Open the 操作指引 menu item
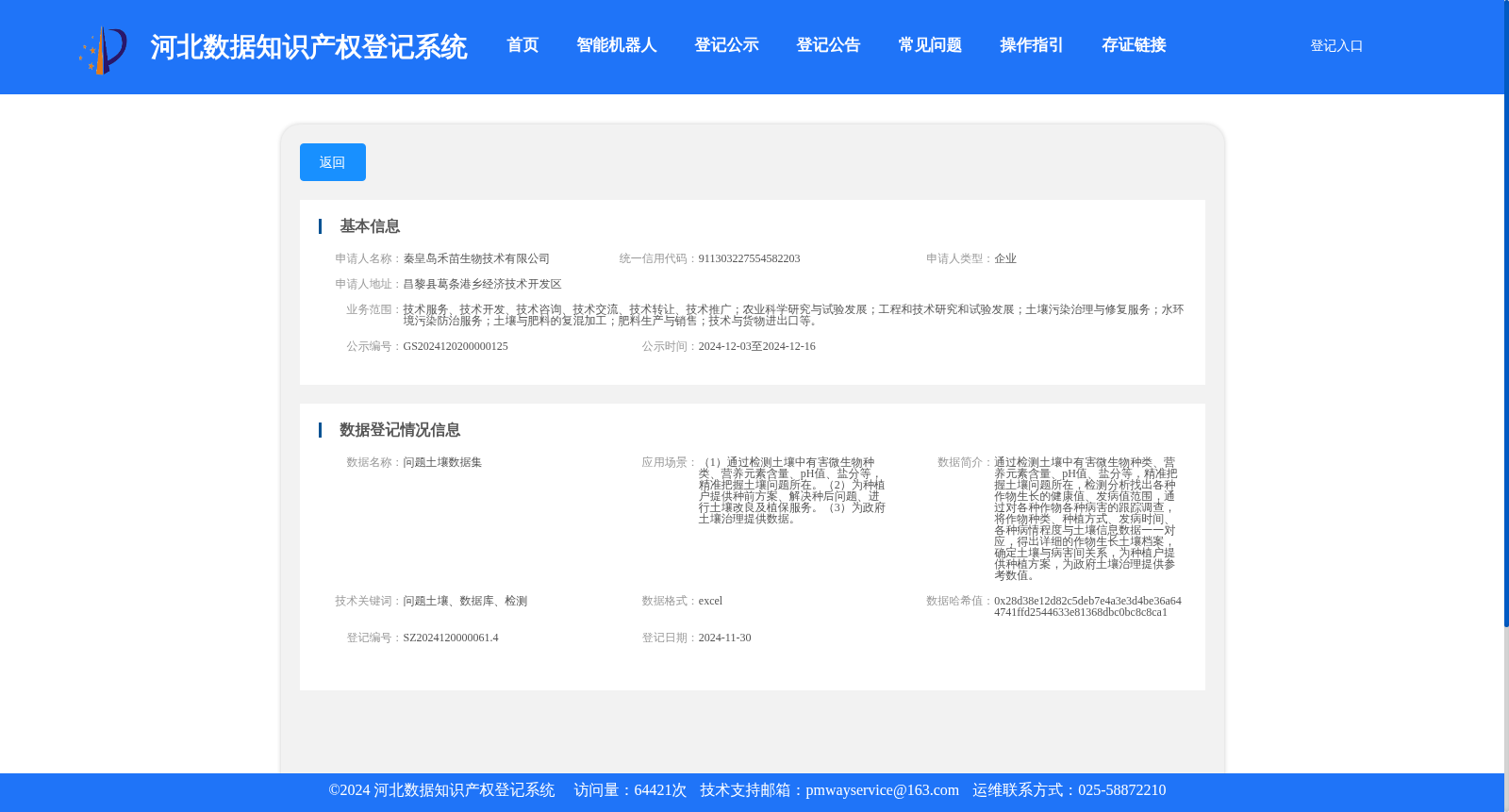1509x812 pixels. click(x=1032, y=45)
